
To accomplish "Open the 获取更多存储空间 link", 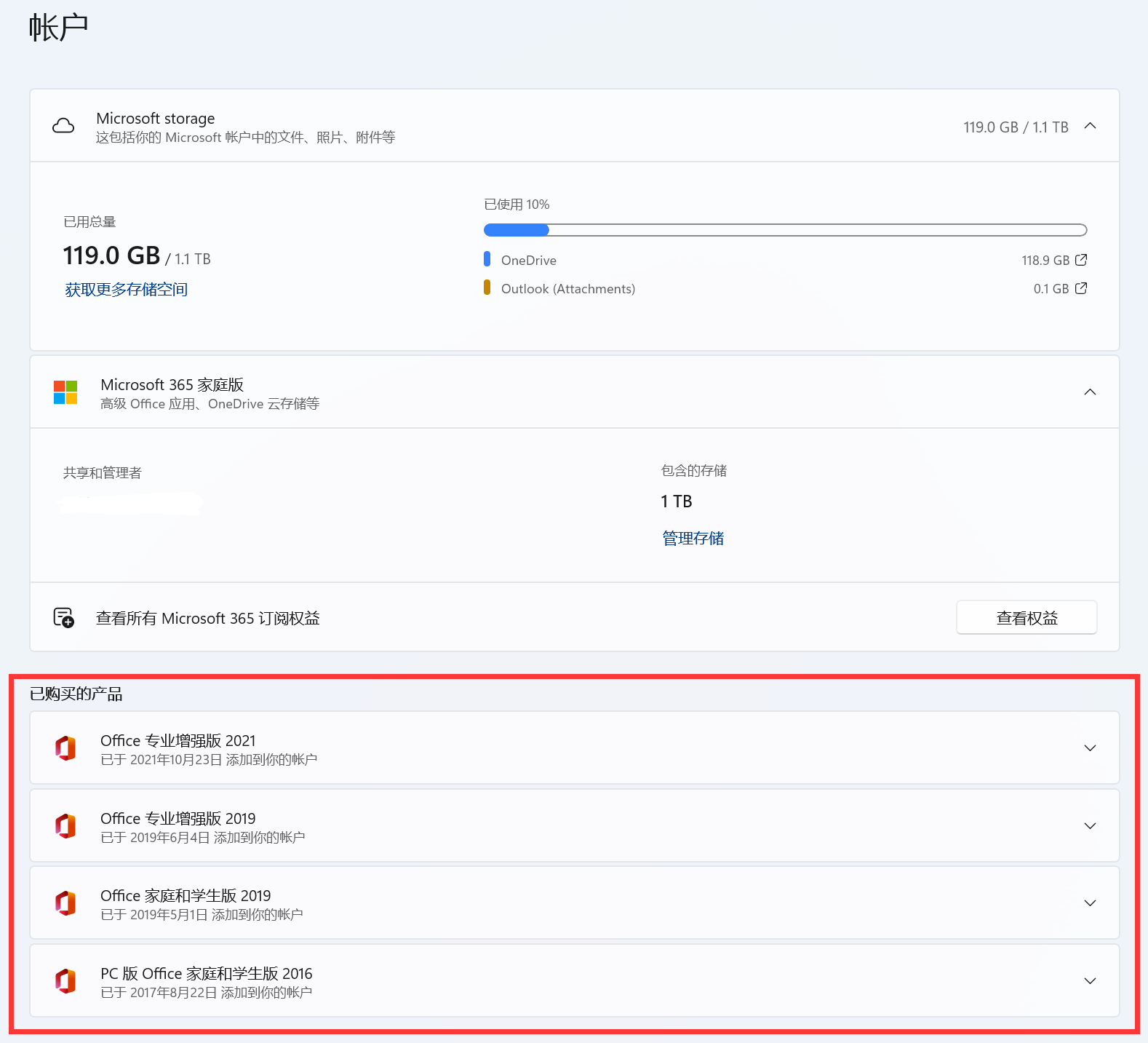I will tap(127, 290).
